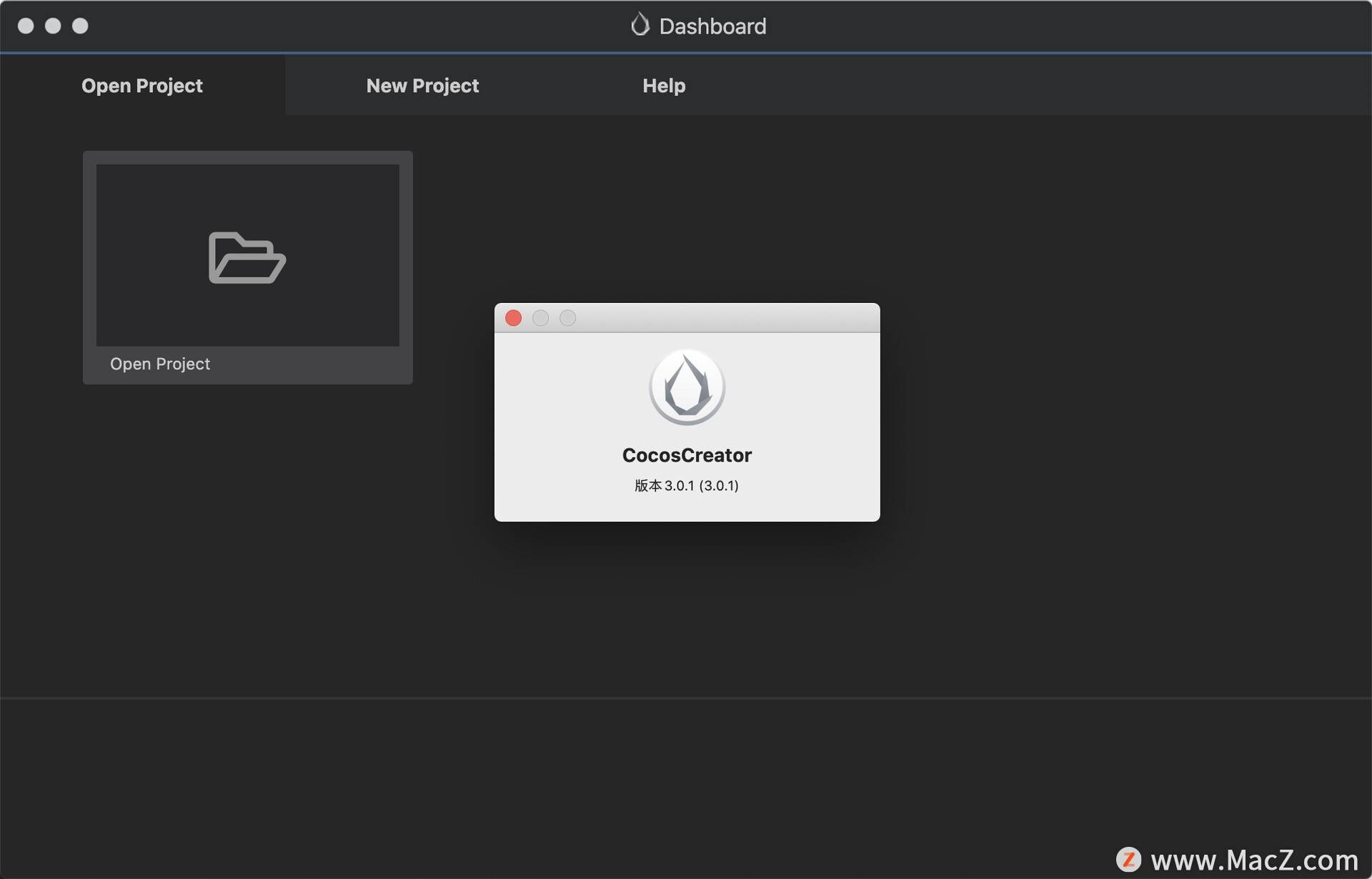Click the disabled zoom button in the about dialog
The width and height of the screenshot is (1372, 879).
[567, 318]
